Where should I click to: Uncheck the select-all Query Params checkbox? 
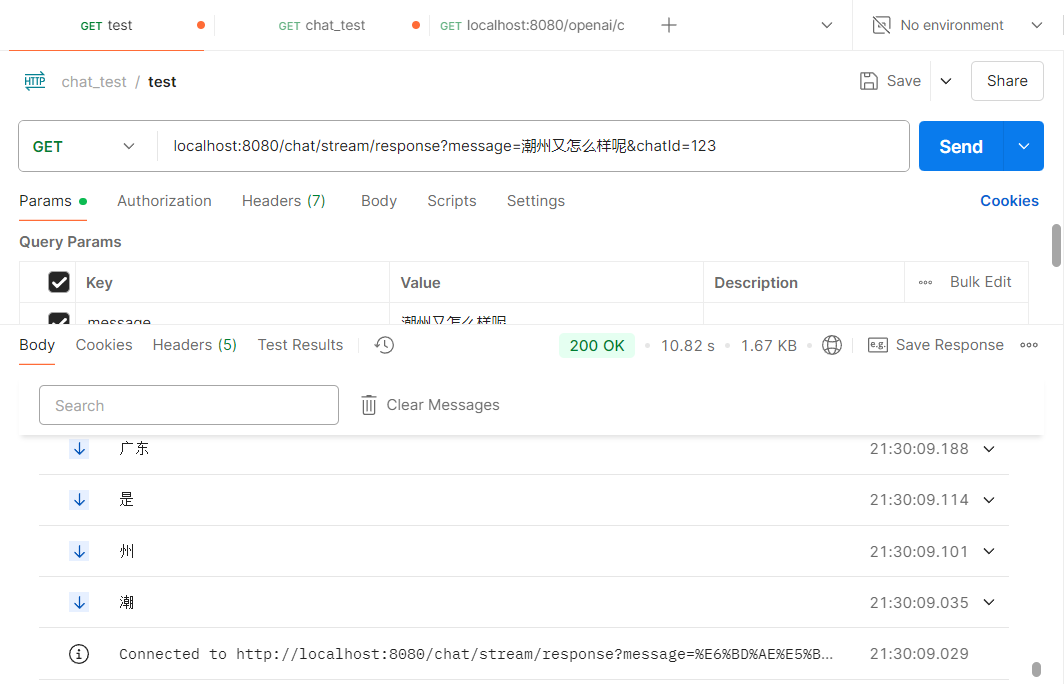click(x=58, y=281)
